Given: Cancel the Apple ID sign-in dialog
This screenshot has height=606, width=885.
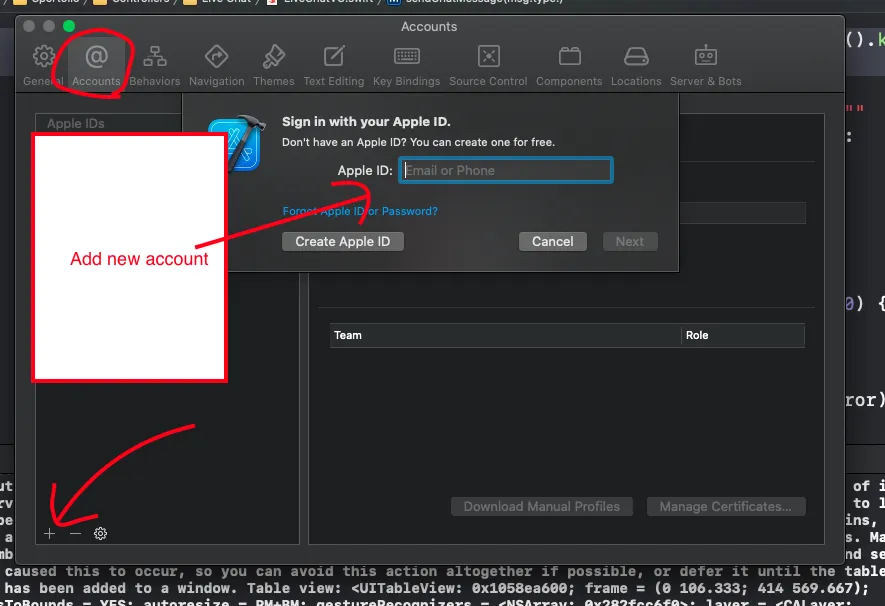Looking at the screenshot, I should (553, 241).
